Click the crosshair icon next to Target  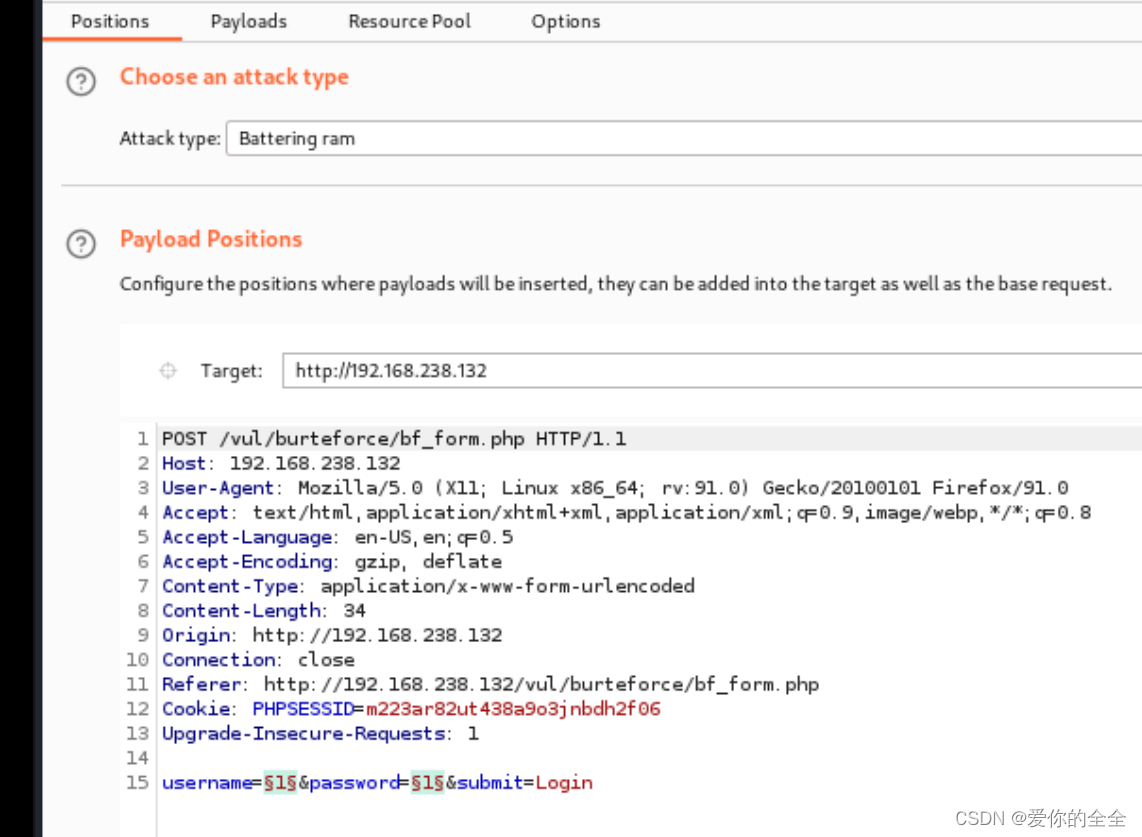(168, 371)
